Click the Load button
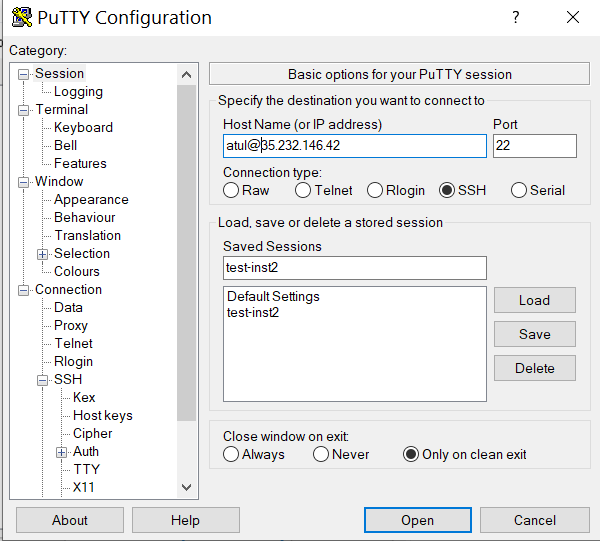The height and width of the screenshot is (541, 600). pyautogui.click(x=535, y=300)
